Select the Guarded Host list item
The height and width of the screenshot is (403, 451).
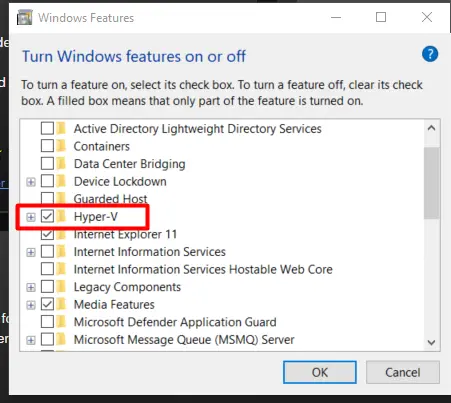tap(110, 199)
